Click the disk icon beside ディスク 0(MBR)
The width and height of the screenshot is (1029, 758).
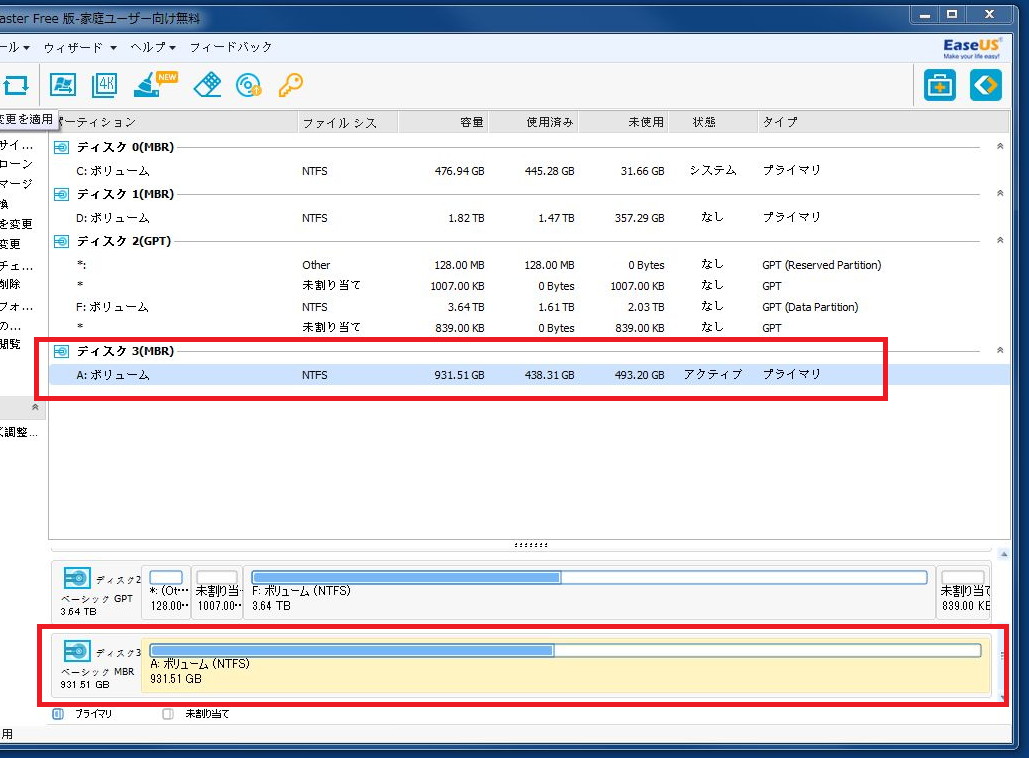tap(61, 148)
